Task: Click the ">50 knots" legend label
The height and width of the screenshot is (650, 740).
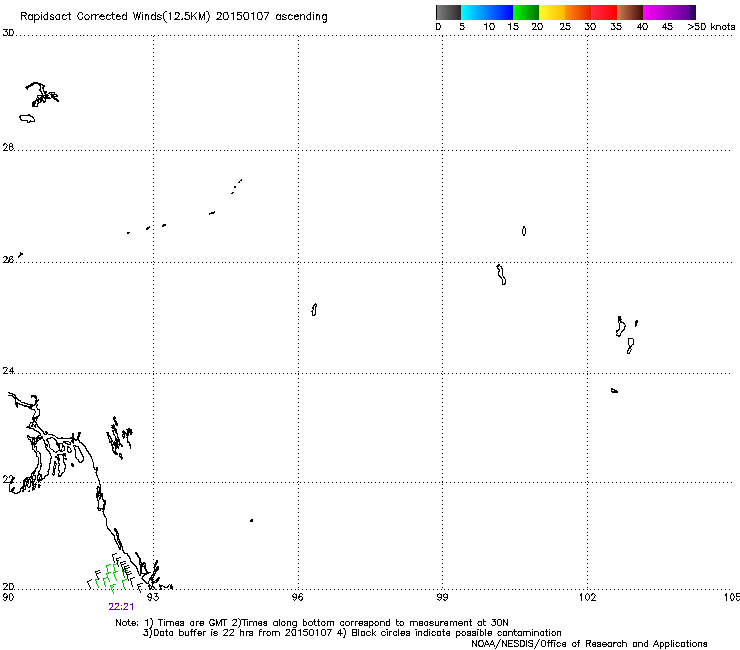Action: pos(711,27)
